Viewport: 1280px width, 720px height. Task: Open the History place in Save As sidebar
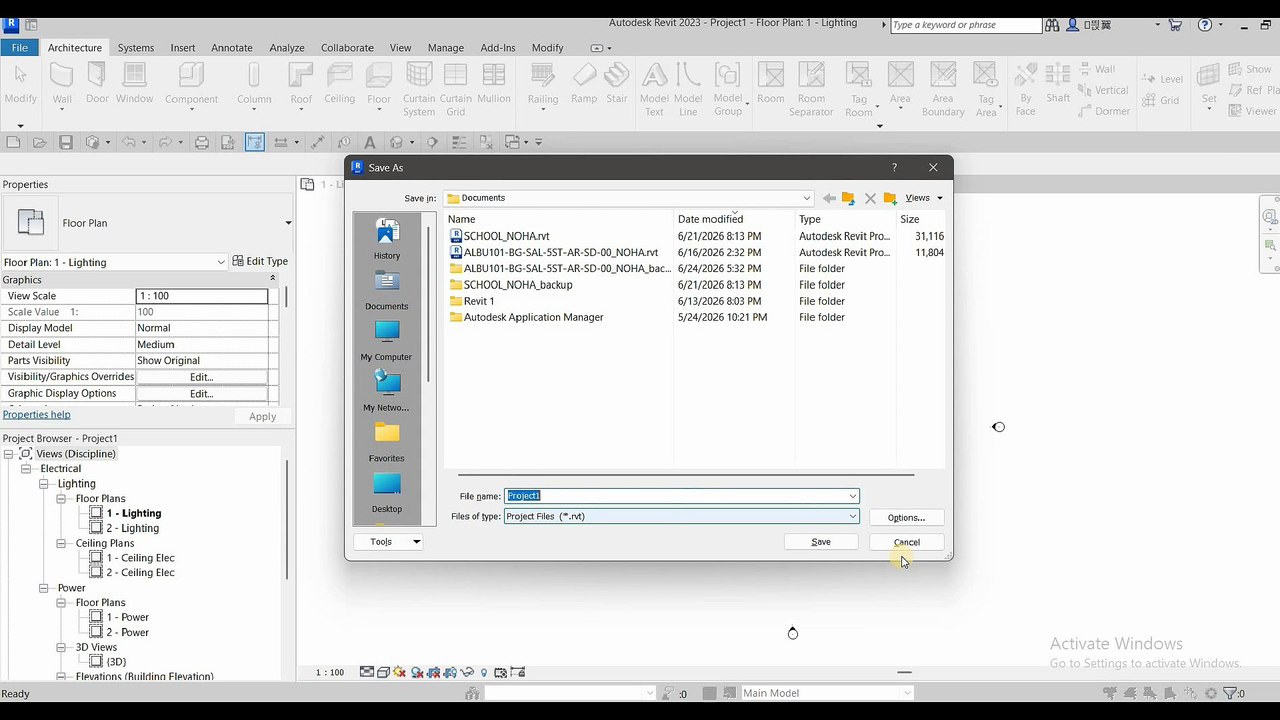coord(387,240)
